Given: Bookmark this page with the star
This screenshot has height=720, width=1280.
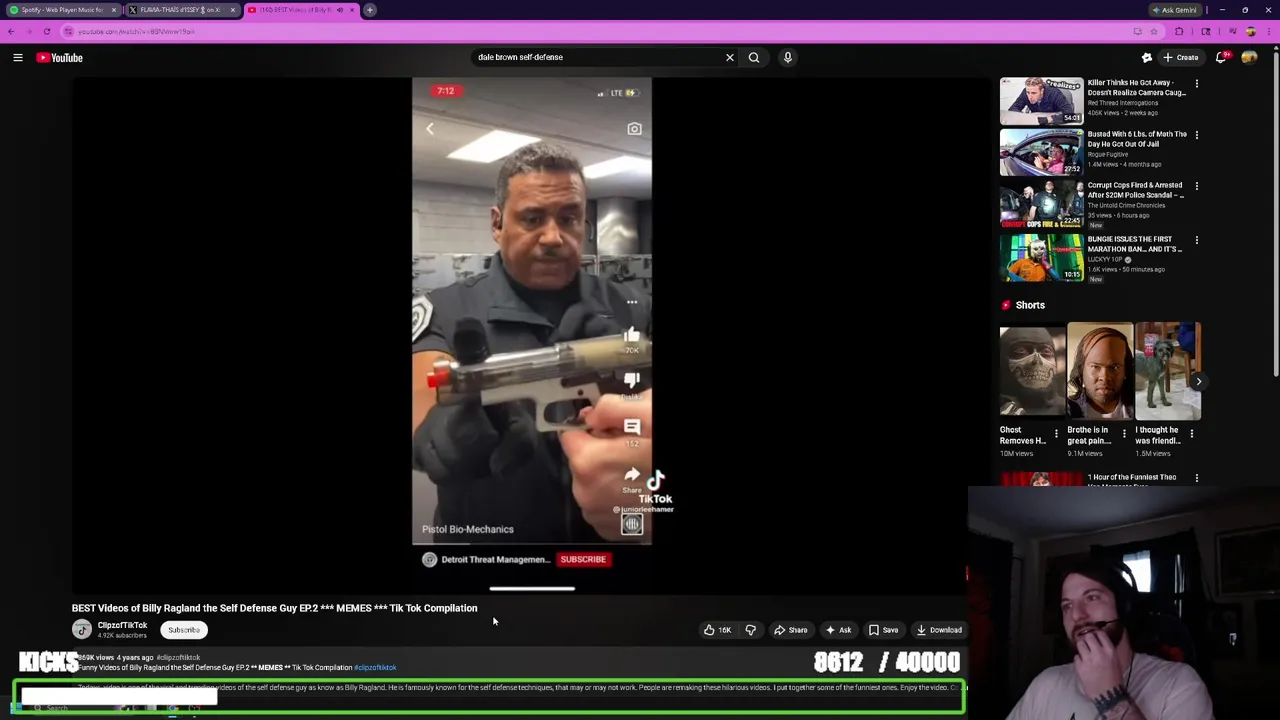Looking at the screenshot, I should coord(1153,32).
